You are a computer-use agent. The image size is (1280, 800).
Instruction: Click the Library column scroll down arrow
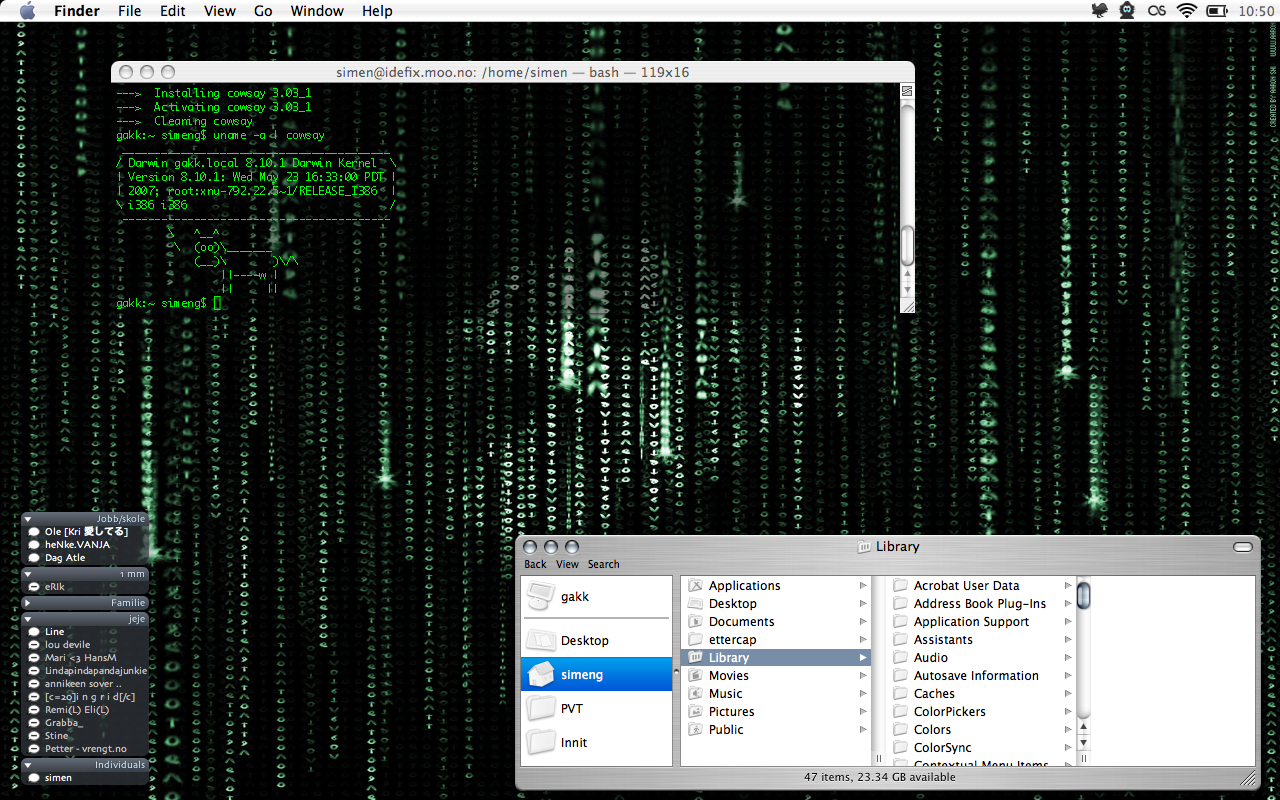point(1083,743)
